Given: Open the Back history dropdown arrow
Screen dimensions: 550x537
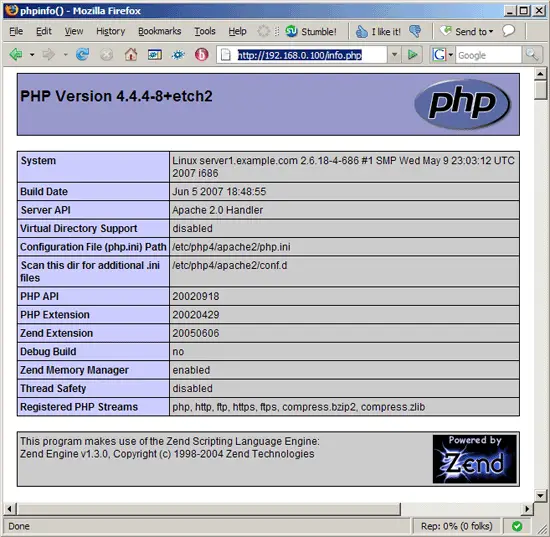Looking at the screenshot, I should point(32,55).
